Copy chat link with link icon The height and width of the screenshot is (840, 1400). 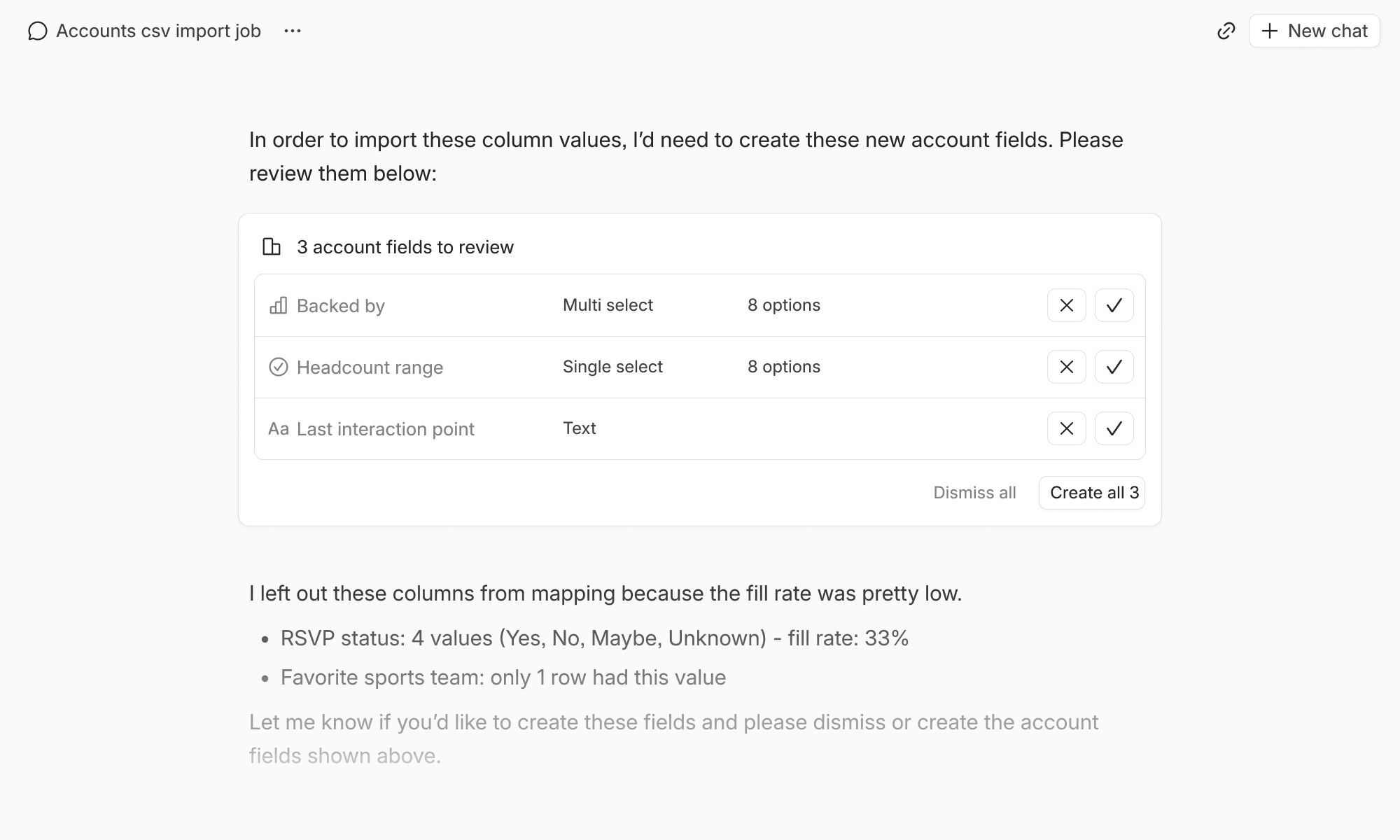[x=1226, y=31]
